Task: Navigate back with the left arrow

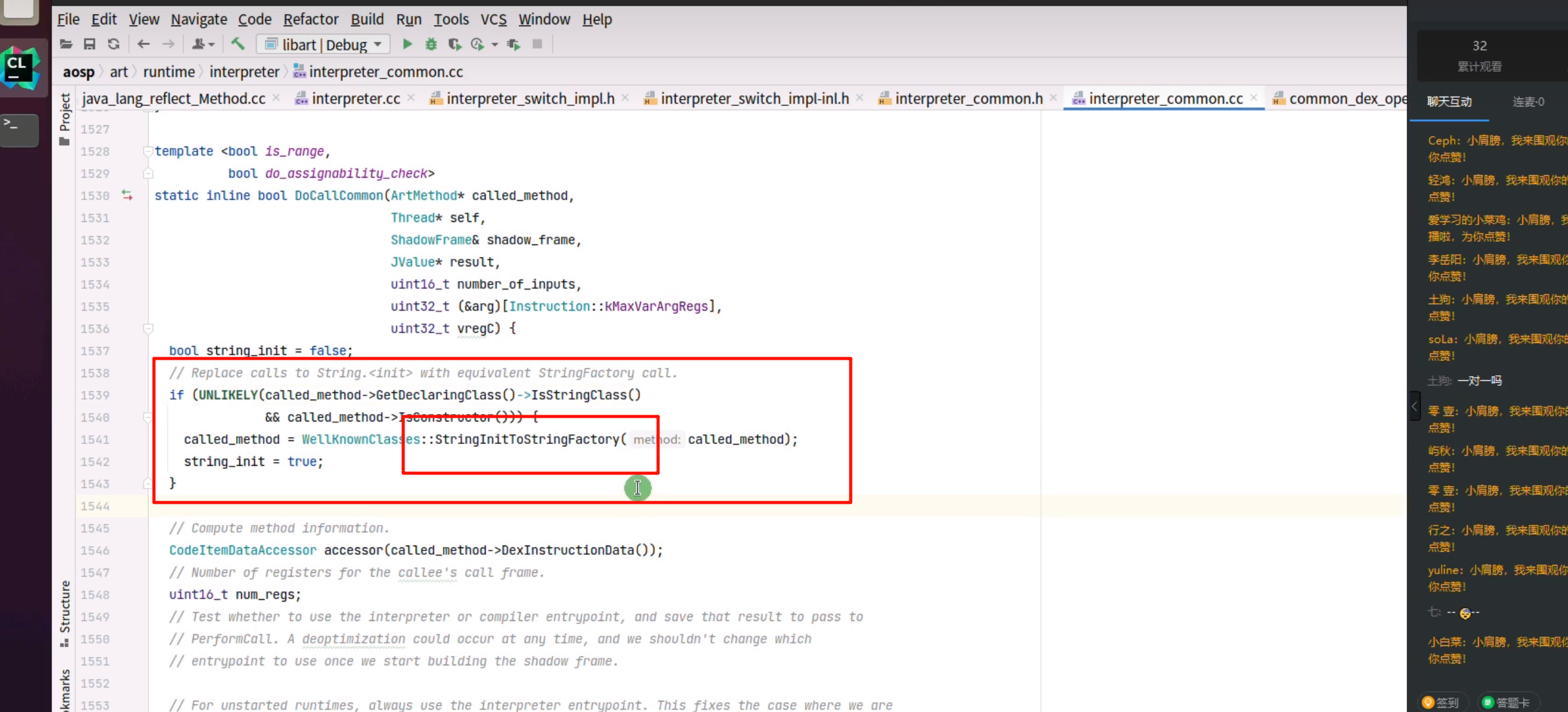Action: click(143, 44)
